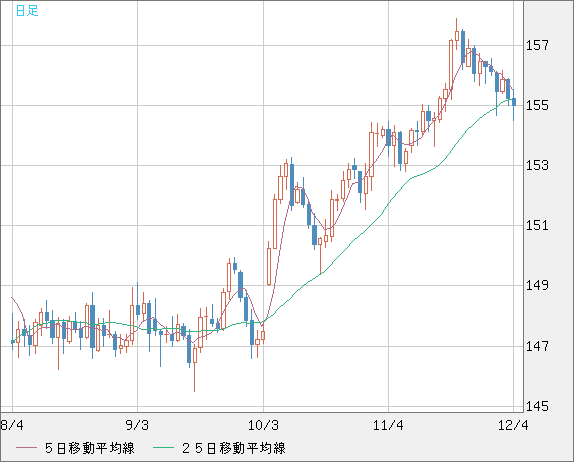The image size is (574, 462).
Task: Select the 153 price axis label
Action: point(537,165)
